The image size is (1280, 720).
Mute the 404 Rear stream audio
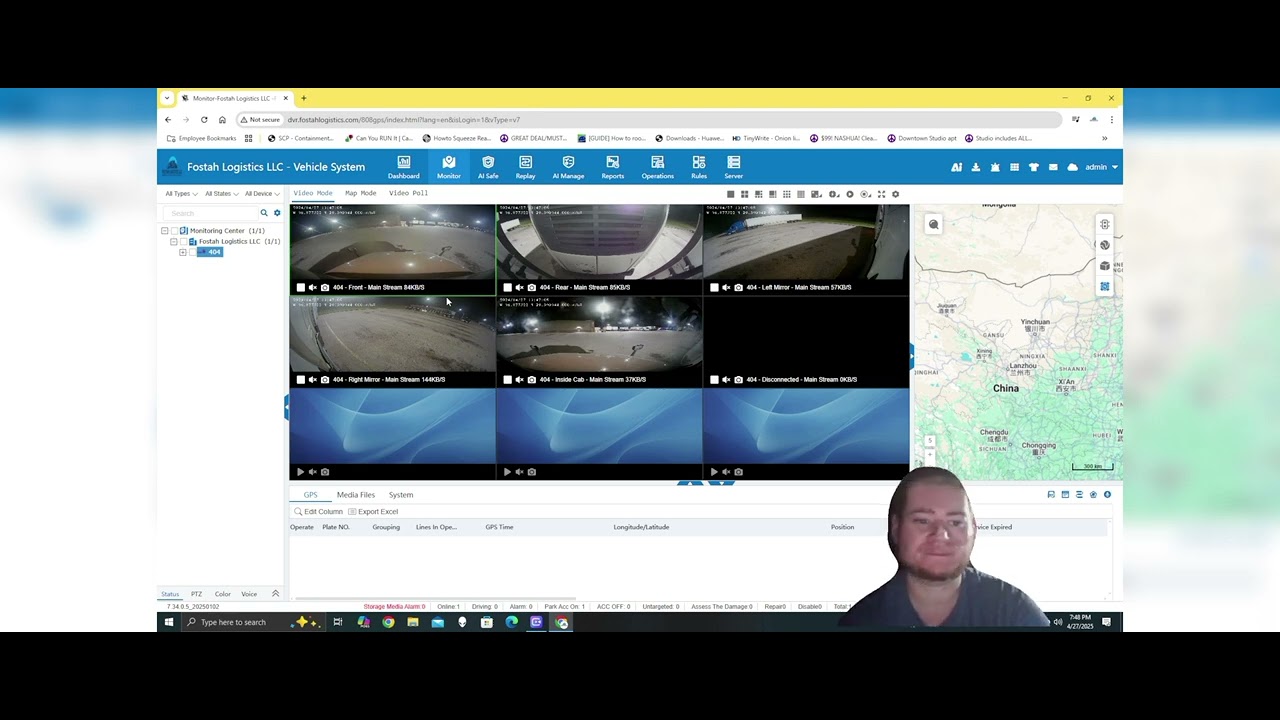(519, 287)
